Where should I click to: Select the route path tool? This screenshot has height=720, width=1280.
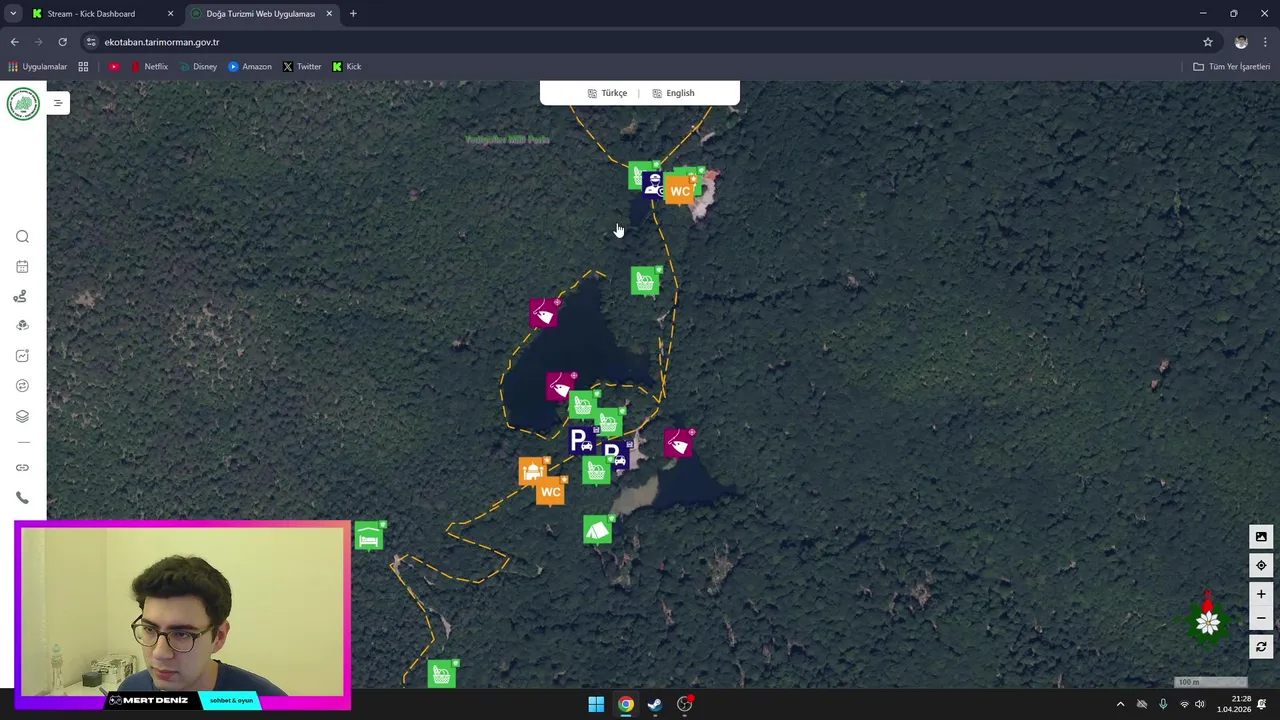[x=22, y=297]
